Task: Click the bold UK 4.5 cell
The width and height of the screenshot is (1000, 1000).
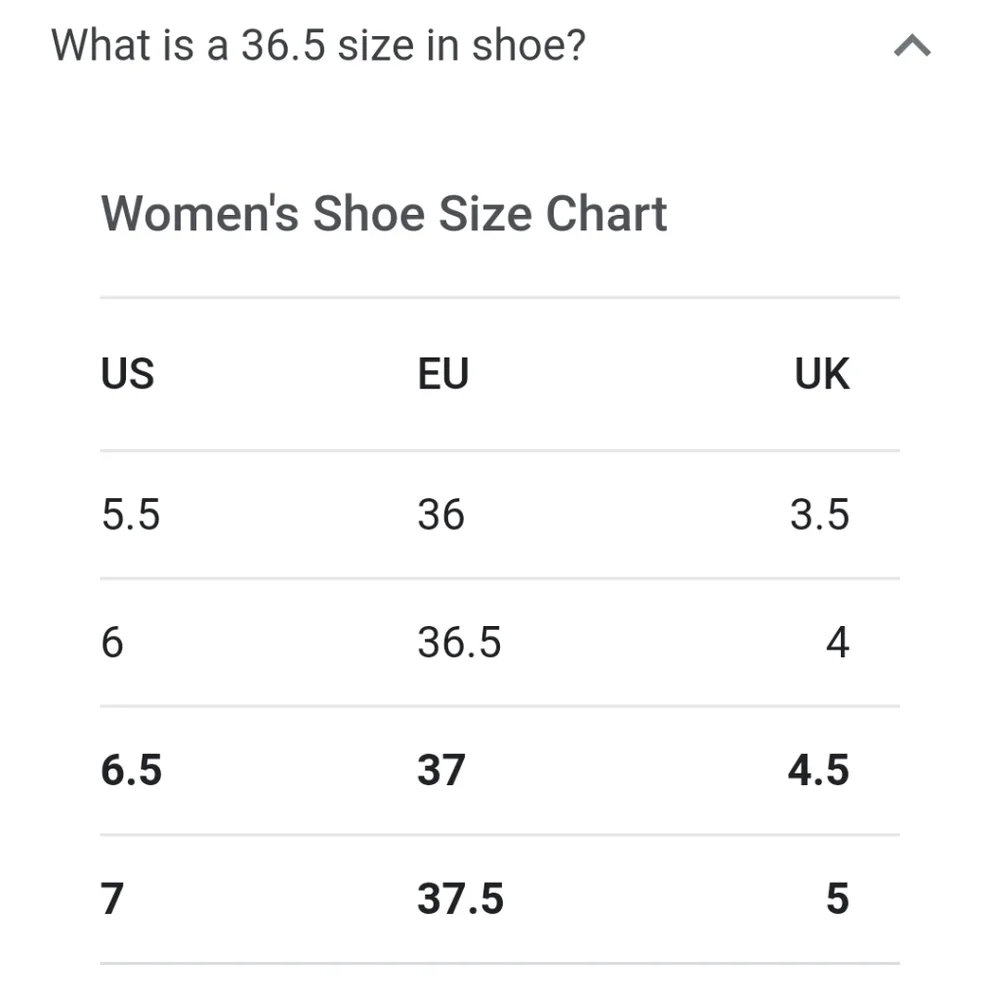Action: 819,770
